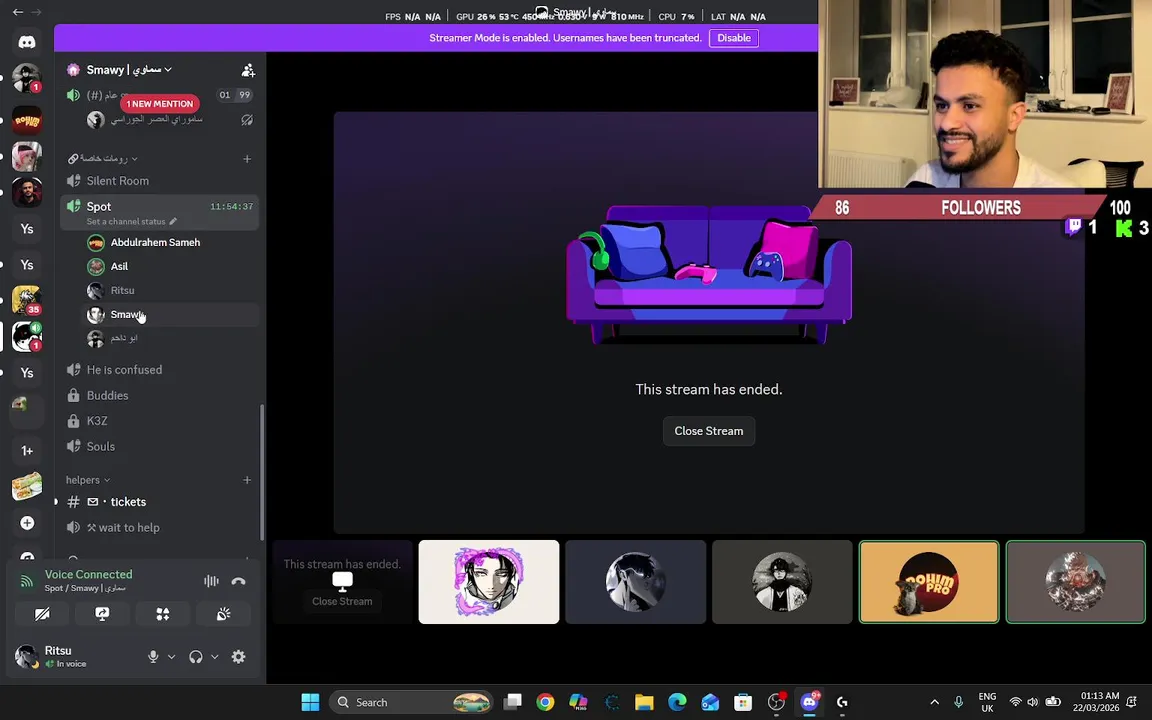Join the Souls voice channel
Screen dimensions: 1152x720
(159, 447)
